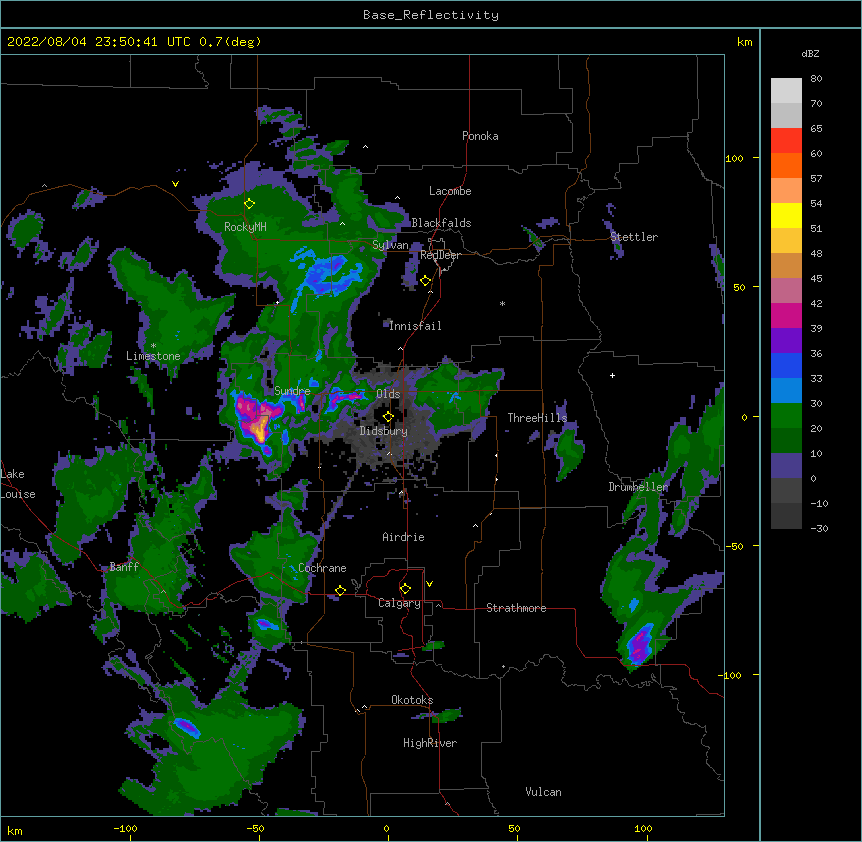The width and height of the screenshot is (862, 842).
Task: Select the HighRiver city label
Action: (430, 743)
